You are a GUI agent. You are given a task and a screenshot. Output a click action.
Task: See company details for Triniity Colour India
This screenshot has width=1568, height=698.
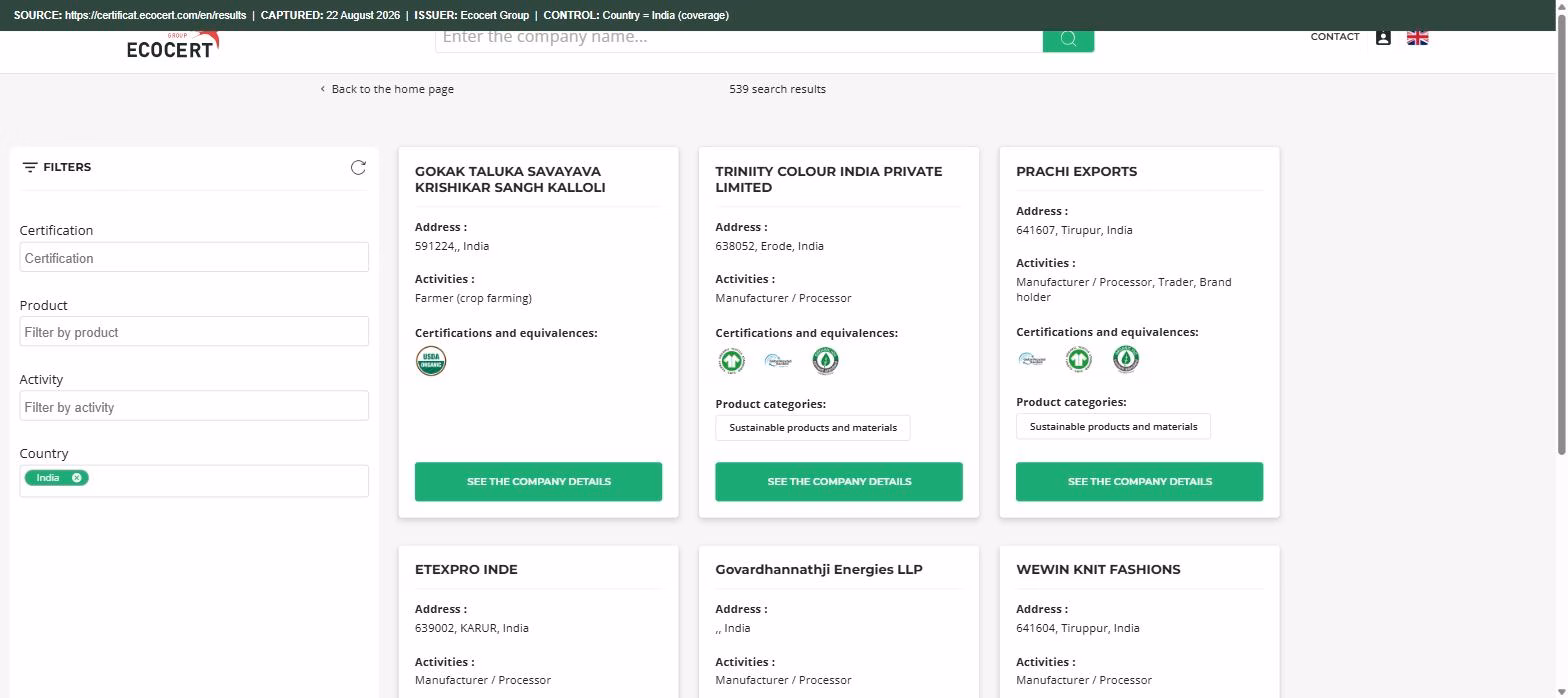pyautogui.click(x=839, y=481)
